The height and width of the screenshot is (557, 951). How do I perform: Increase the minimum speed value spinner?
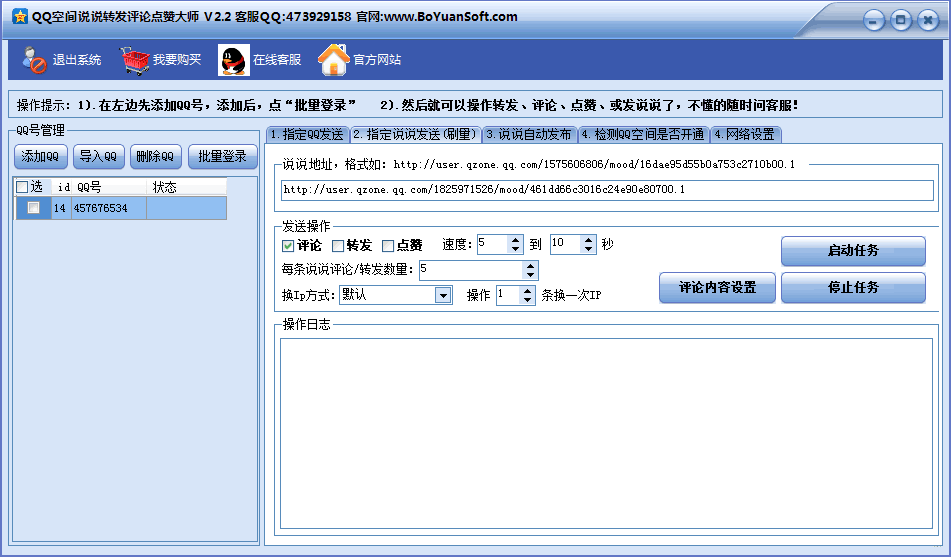[516, 240]
